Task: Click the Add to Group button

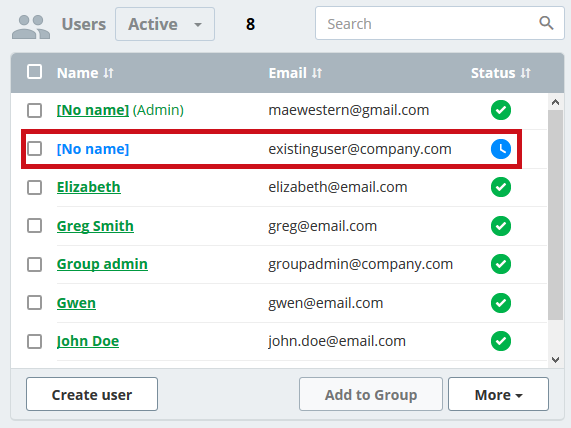Action: coord(371,394)
